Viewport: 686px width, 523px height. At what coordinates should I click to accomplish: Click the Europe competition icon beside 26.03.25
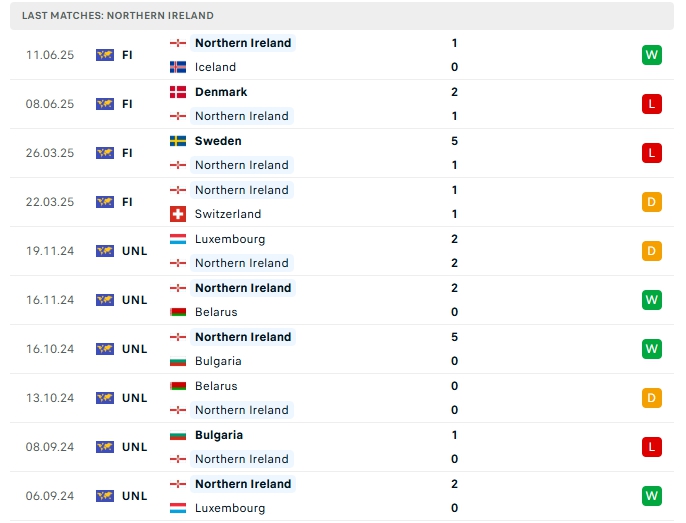pos(105,153)
